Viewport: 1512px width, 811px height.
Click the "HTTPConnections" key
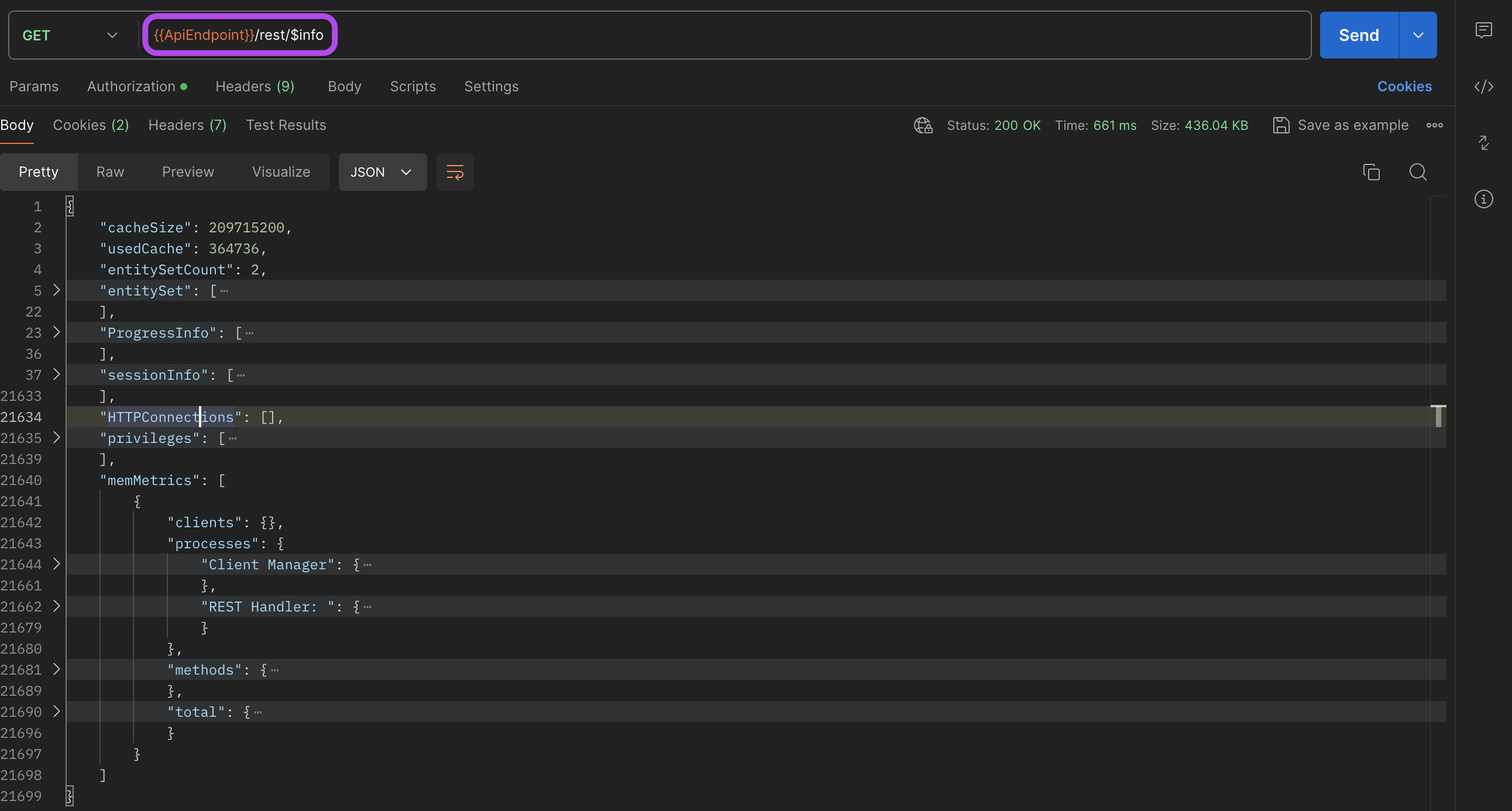coord(171,417)
